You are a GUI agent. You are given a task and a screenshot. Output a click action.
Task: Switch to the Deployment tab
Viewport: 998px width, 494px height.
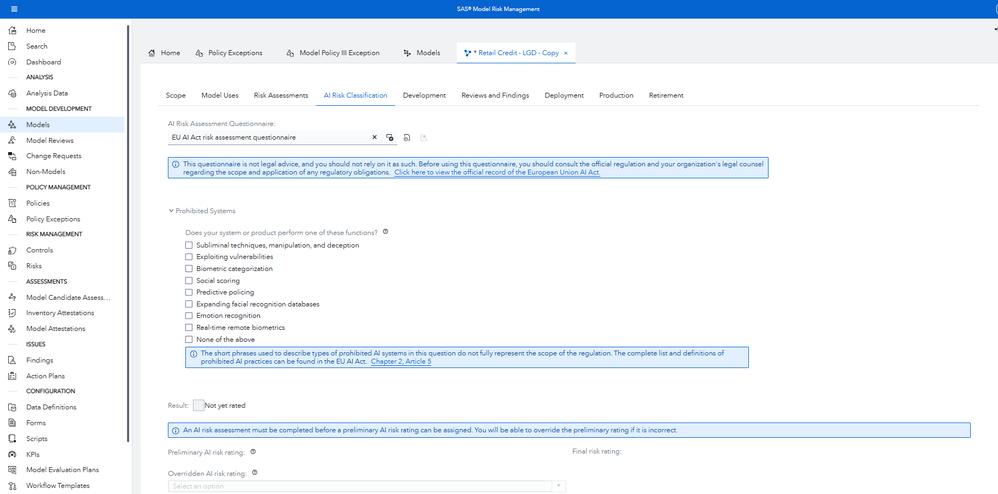pos(564,95)
